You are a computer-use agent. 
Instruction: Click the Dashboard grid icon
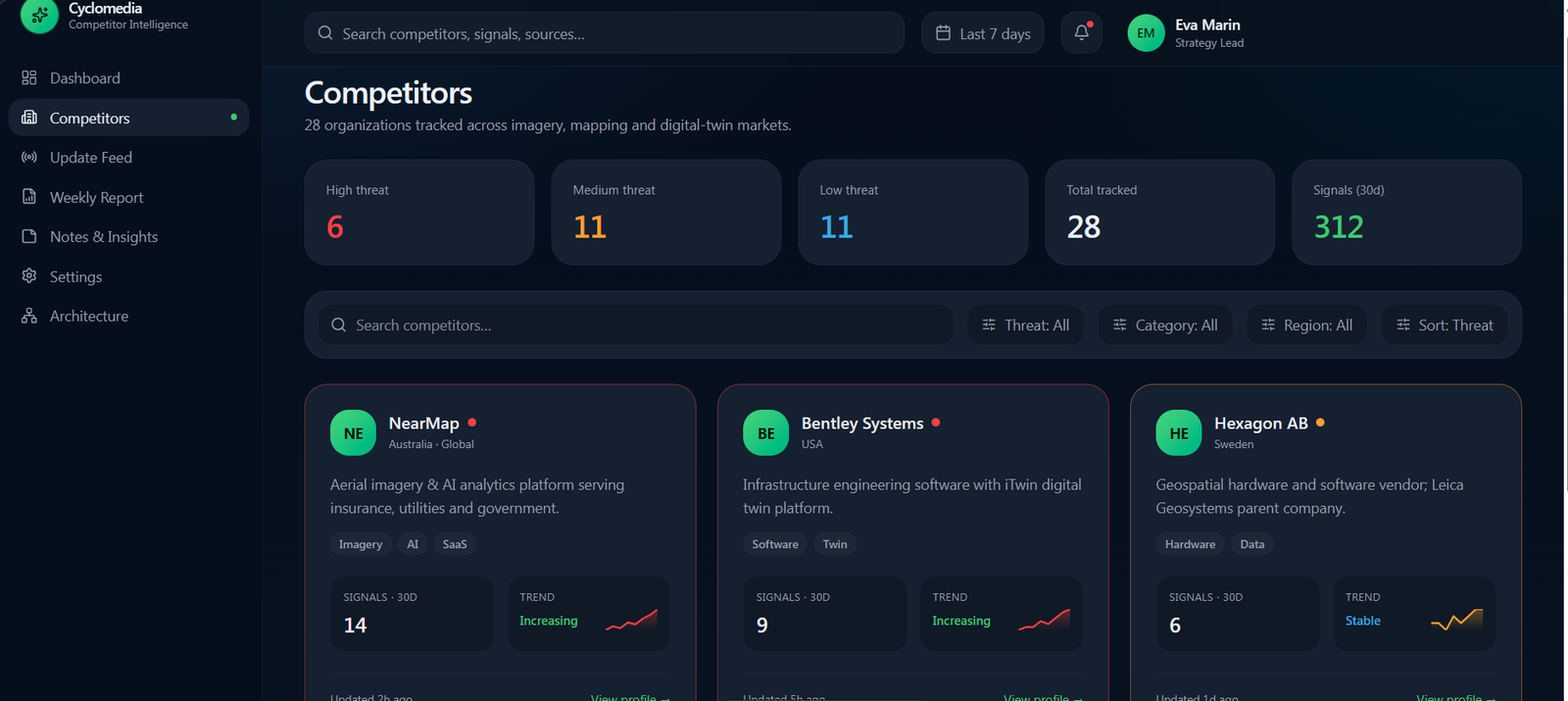(x=29, y=77)
